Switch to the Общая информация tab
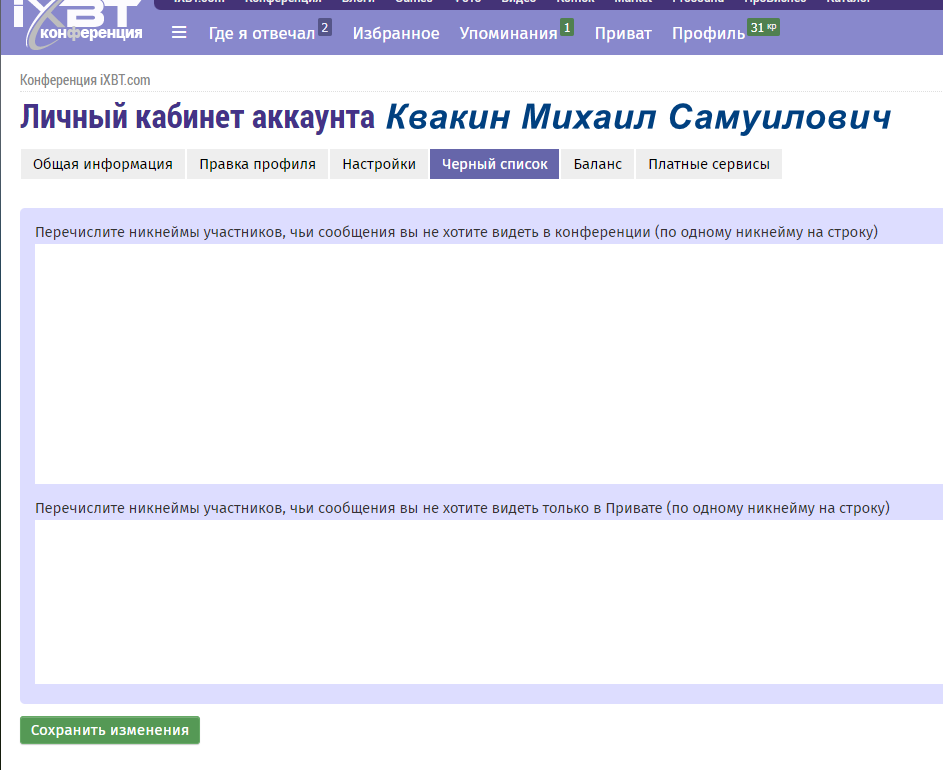 coord(102,165)
